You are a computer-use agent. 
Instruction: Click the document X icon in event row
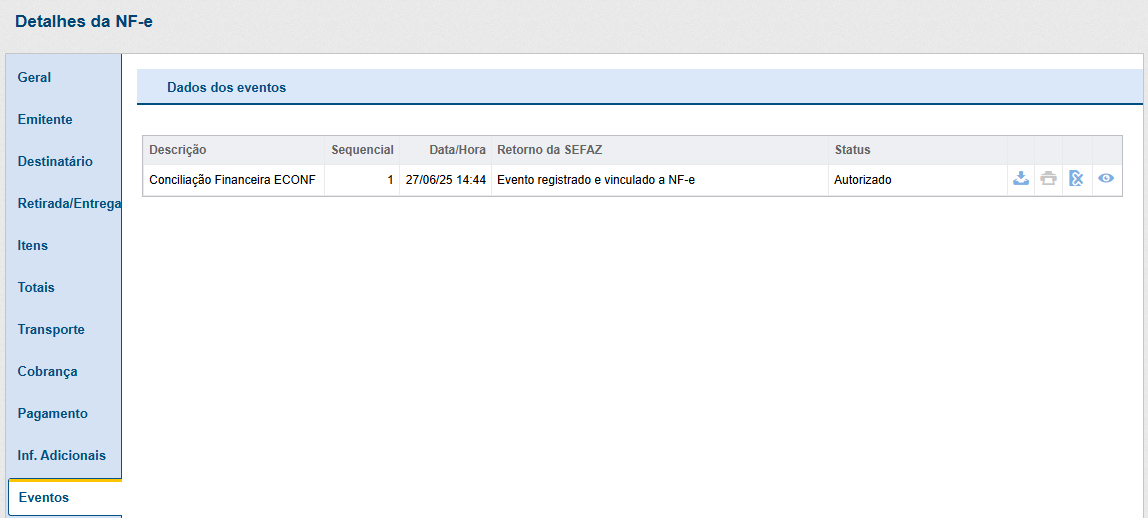[1076, 179]
